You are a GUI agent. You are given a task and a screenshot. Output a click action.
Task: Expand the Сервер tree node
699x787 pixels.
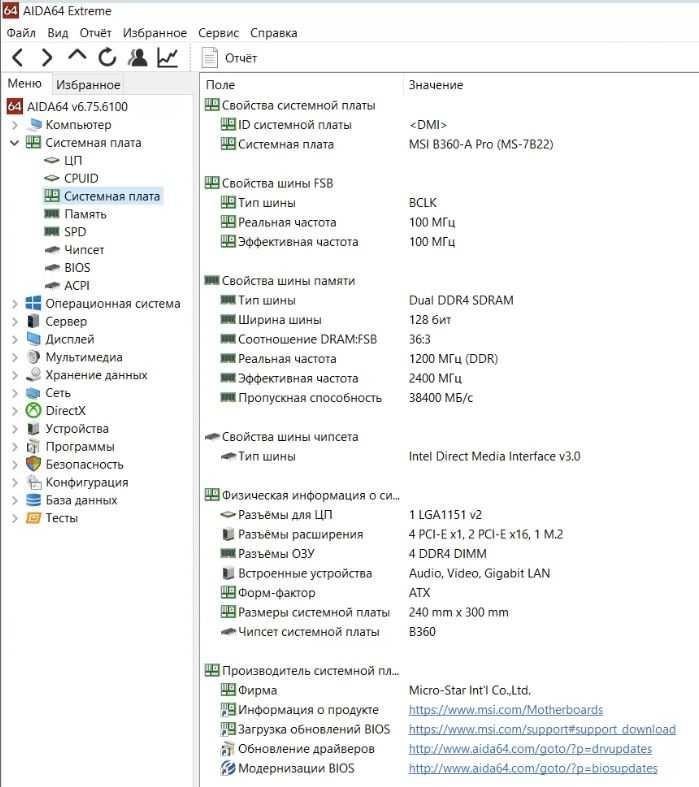coord(15,322)
